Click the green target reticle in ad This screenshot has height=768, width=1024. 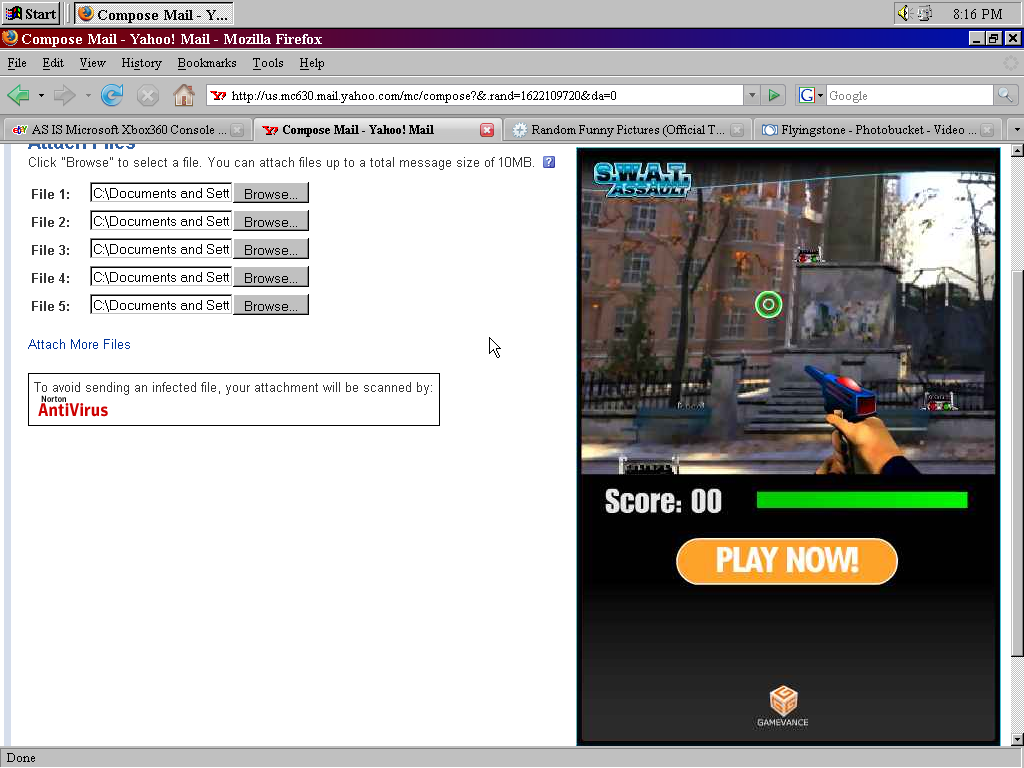[x=769, y=304]
